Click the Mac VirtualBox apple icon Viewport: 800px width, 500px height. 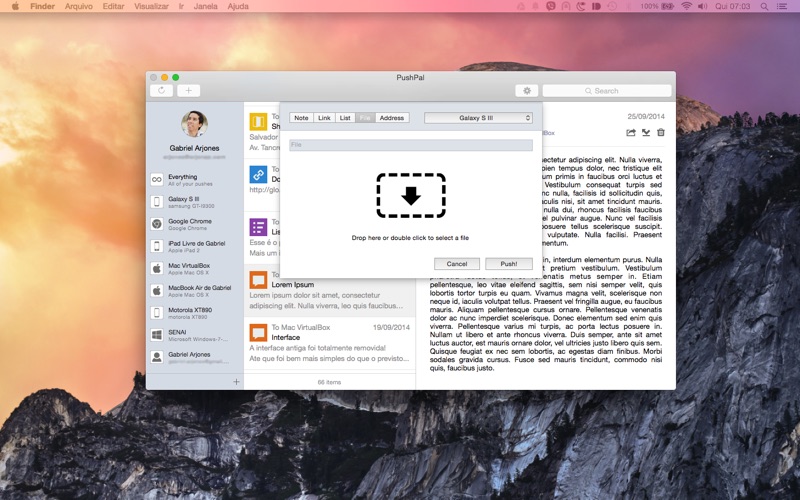pos(157,268)
